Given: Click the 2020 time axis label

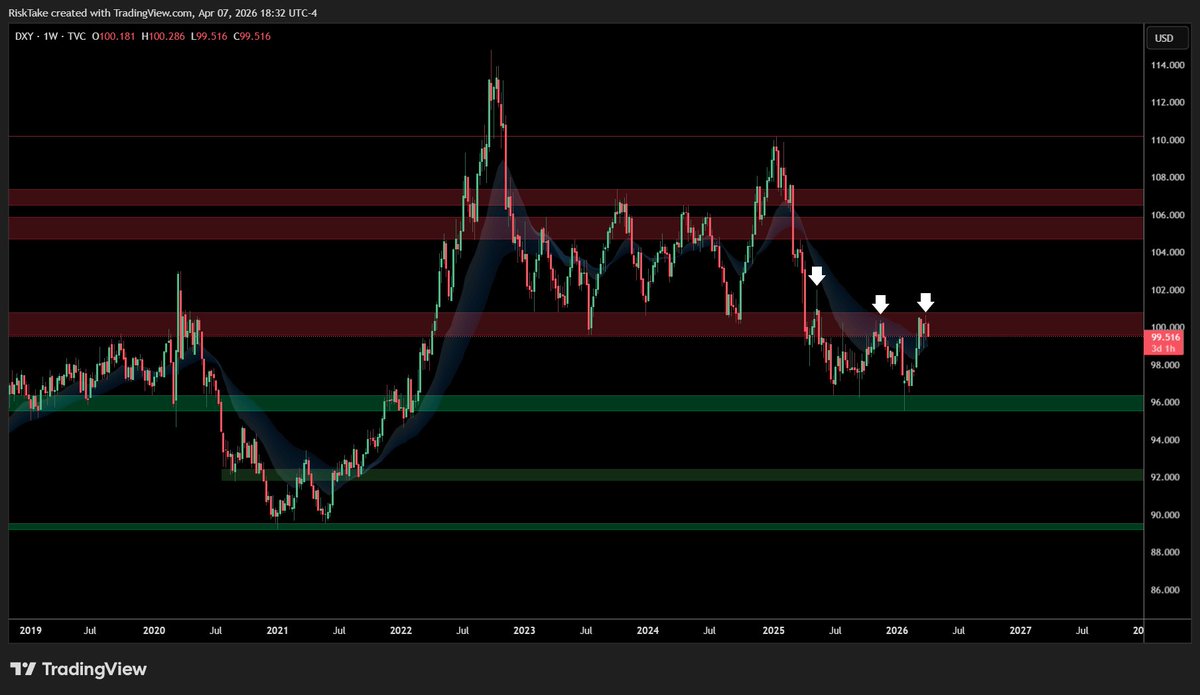Looking at the screenshot, I should pyautogui.click(x=153, y=631).
